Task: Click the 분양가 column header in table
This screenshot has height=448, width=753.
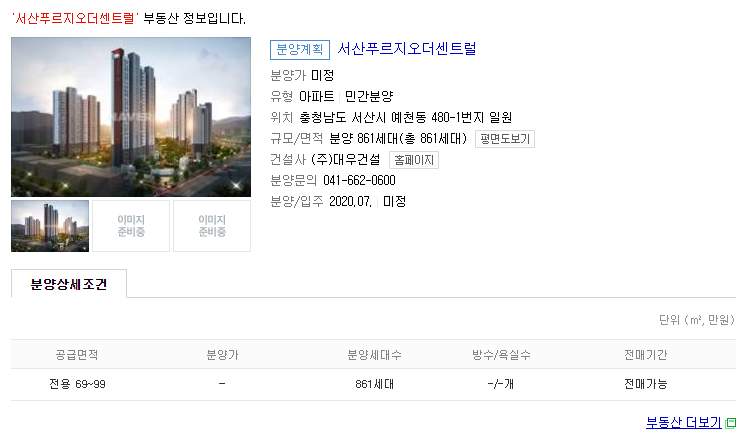Action: (222, 355)
